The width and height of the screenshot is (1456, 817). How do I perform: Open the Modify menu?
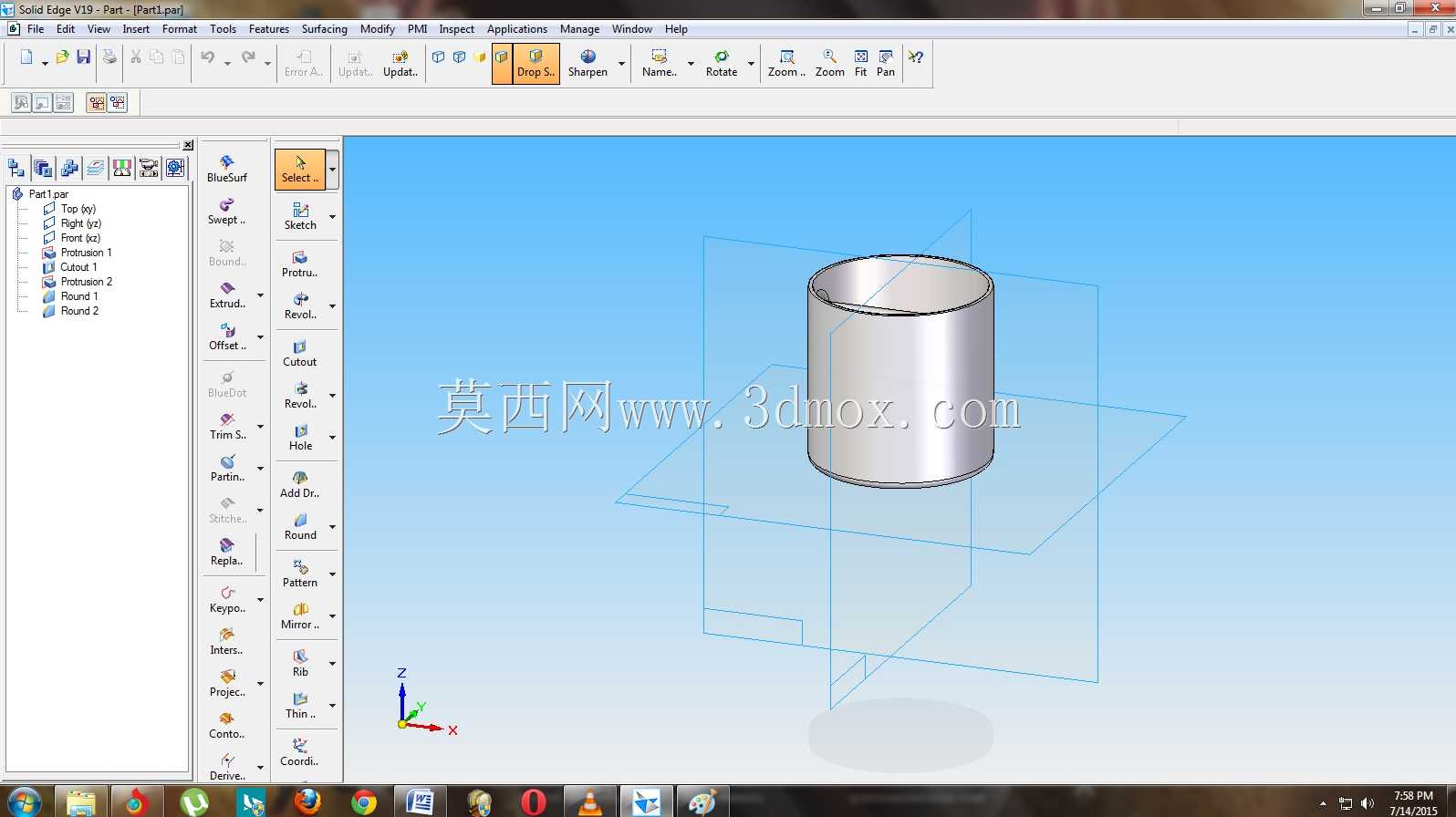click(378, 29)
